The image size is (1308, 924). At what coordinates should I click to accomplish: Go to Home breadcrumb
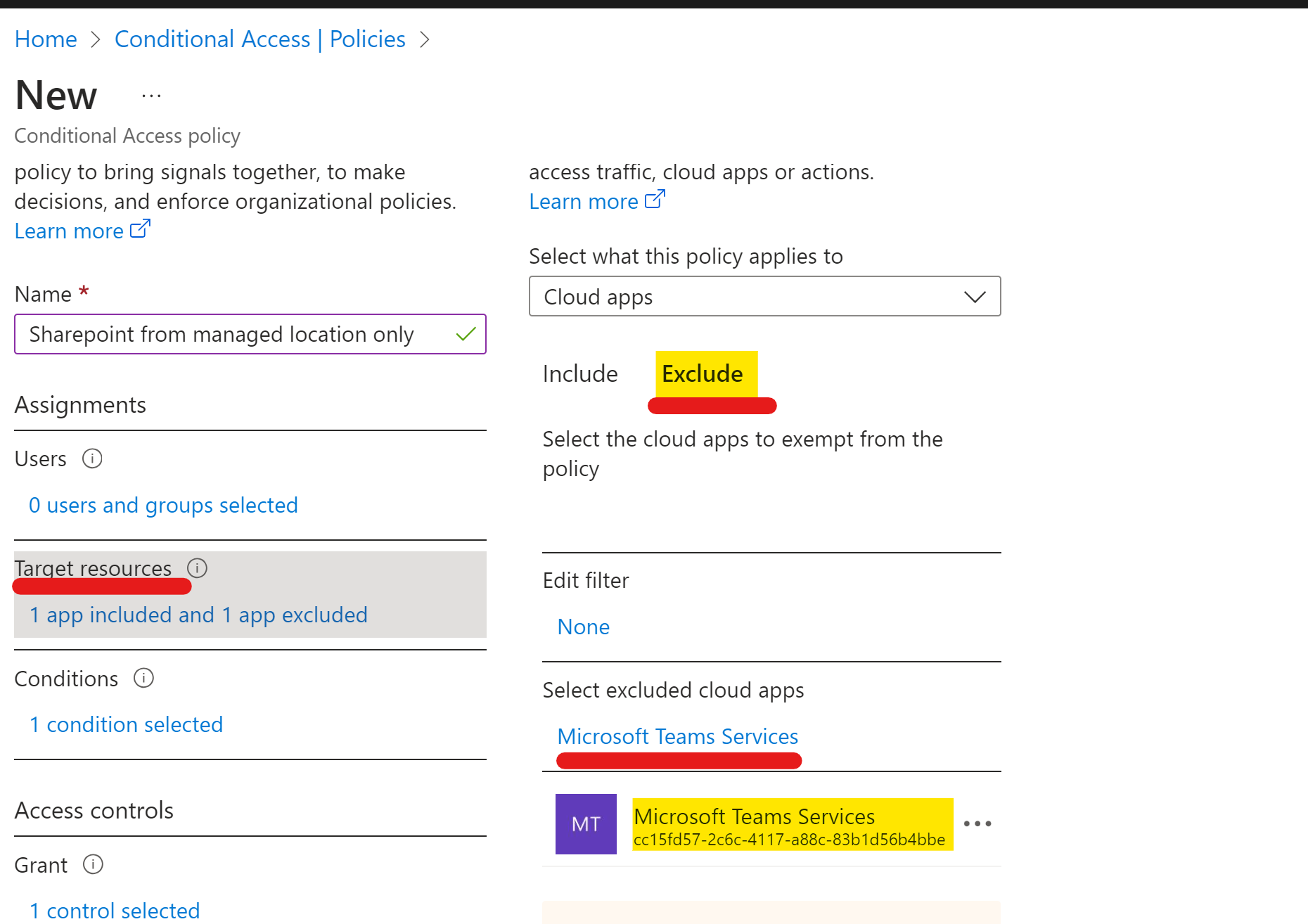[46, 39]
